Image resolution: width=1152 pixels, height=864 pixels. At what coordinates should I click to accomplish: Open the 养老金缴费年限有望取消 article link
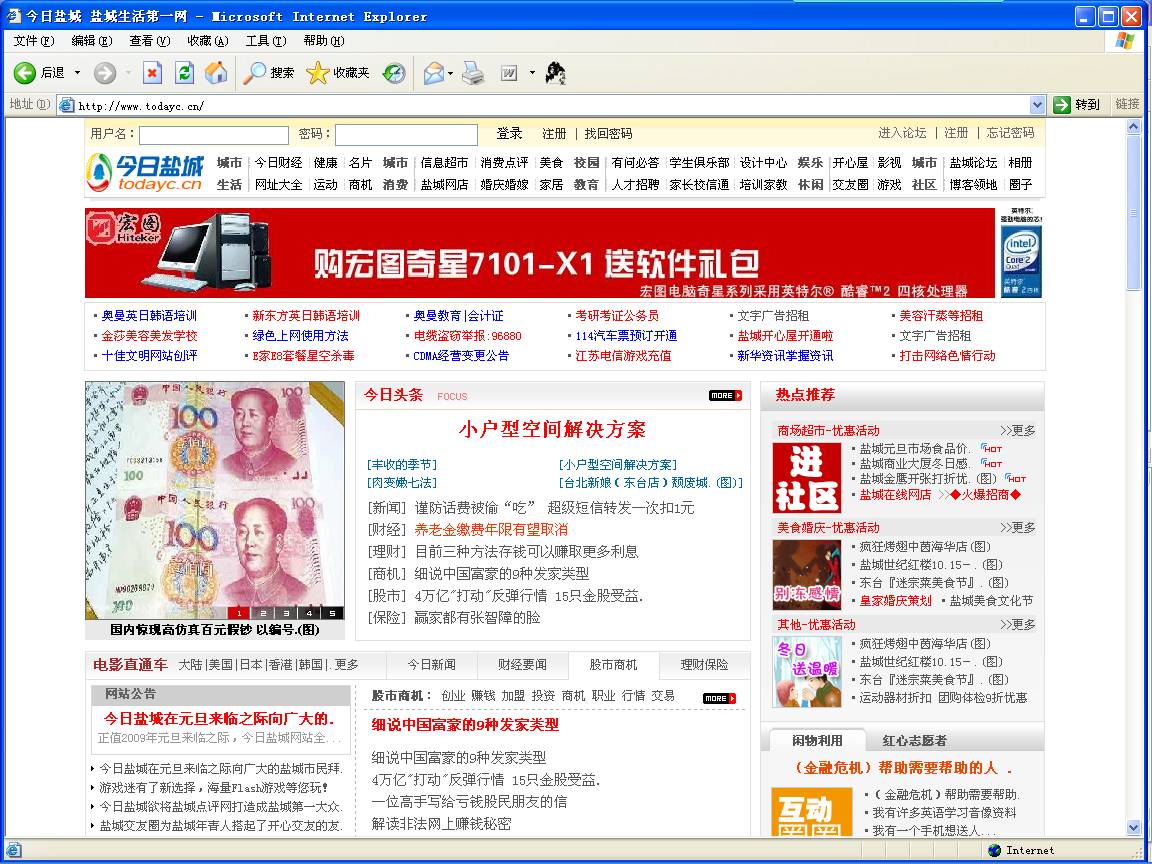click(x=491, y=530)
